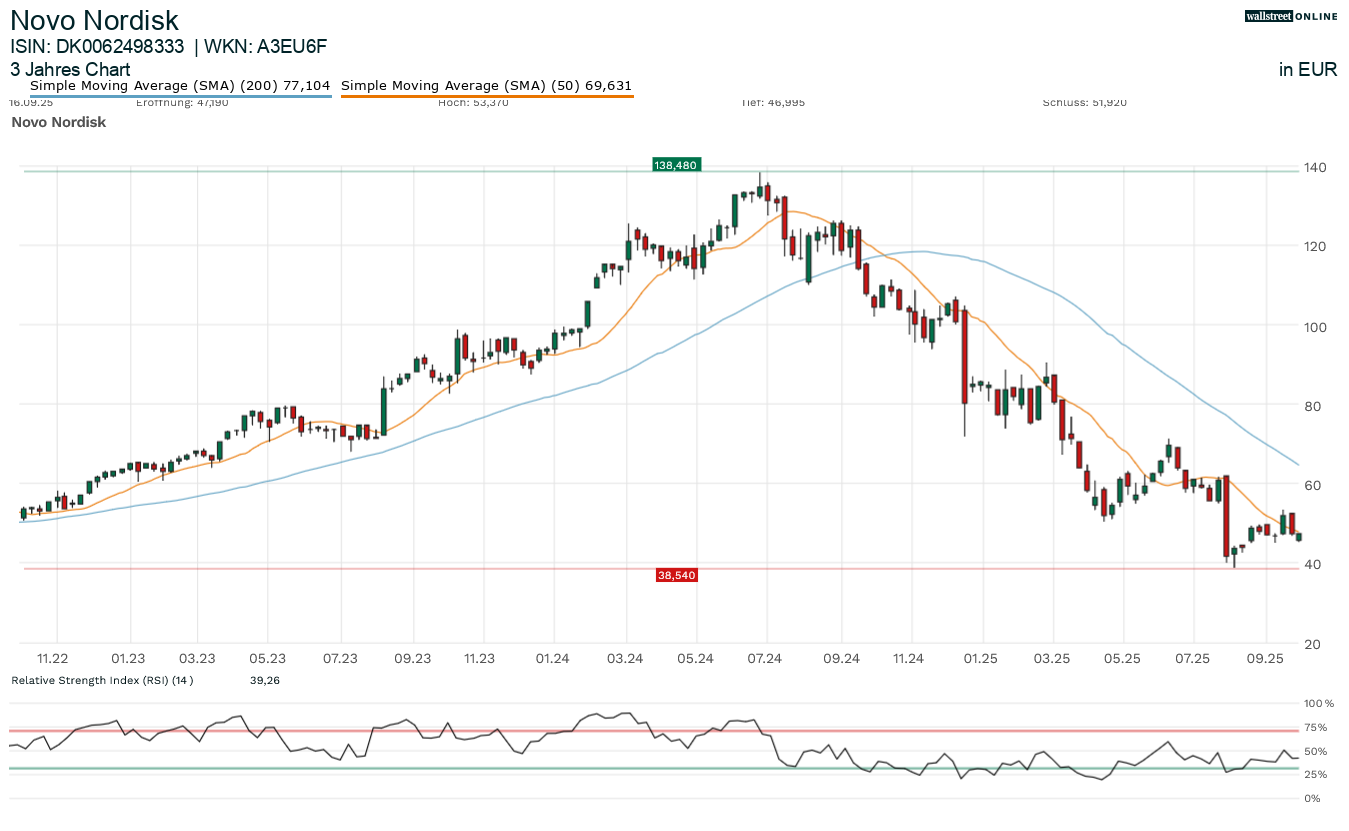Click the 140 value on the price axis

[x=1314, y=167]
